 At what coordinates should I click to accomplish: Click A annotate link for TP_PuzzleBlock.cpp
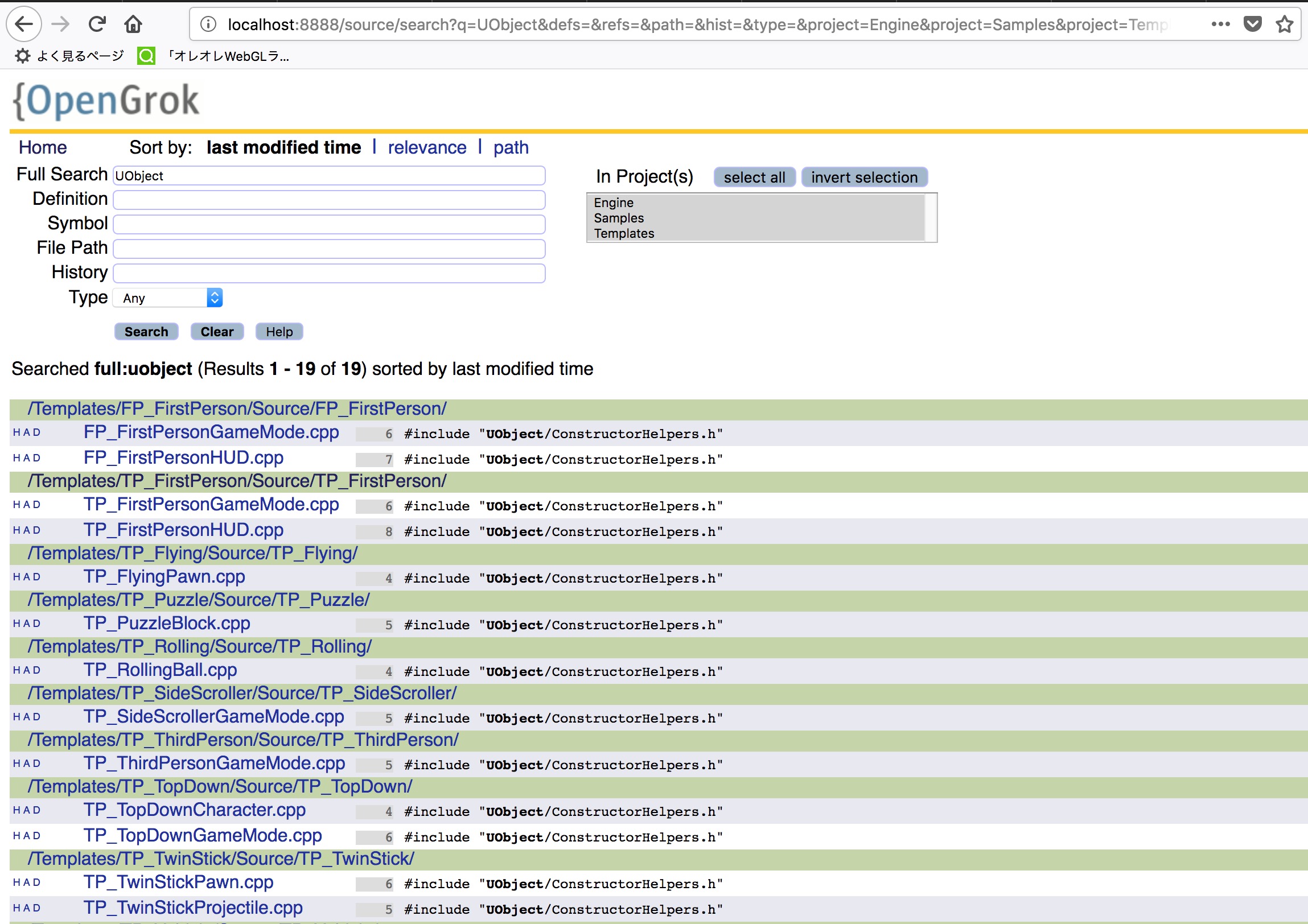tap(27, 624)
